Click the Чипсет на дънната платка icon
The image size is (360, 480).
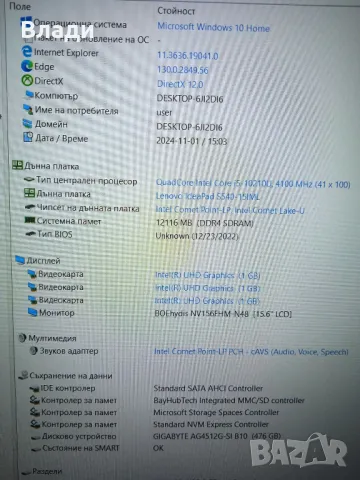coord(30,207)
